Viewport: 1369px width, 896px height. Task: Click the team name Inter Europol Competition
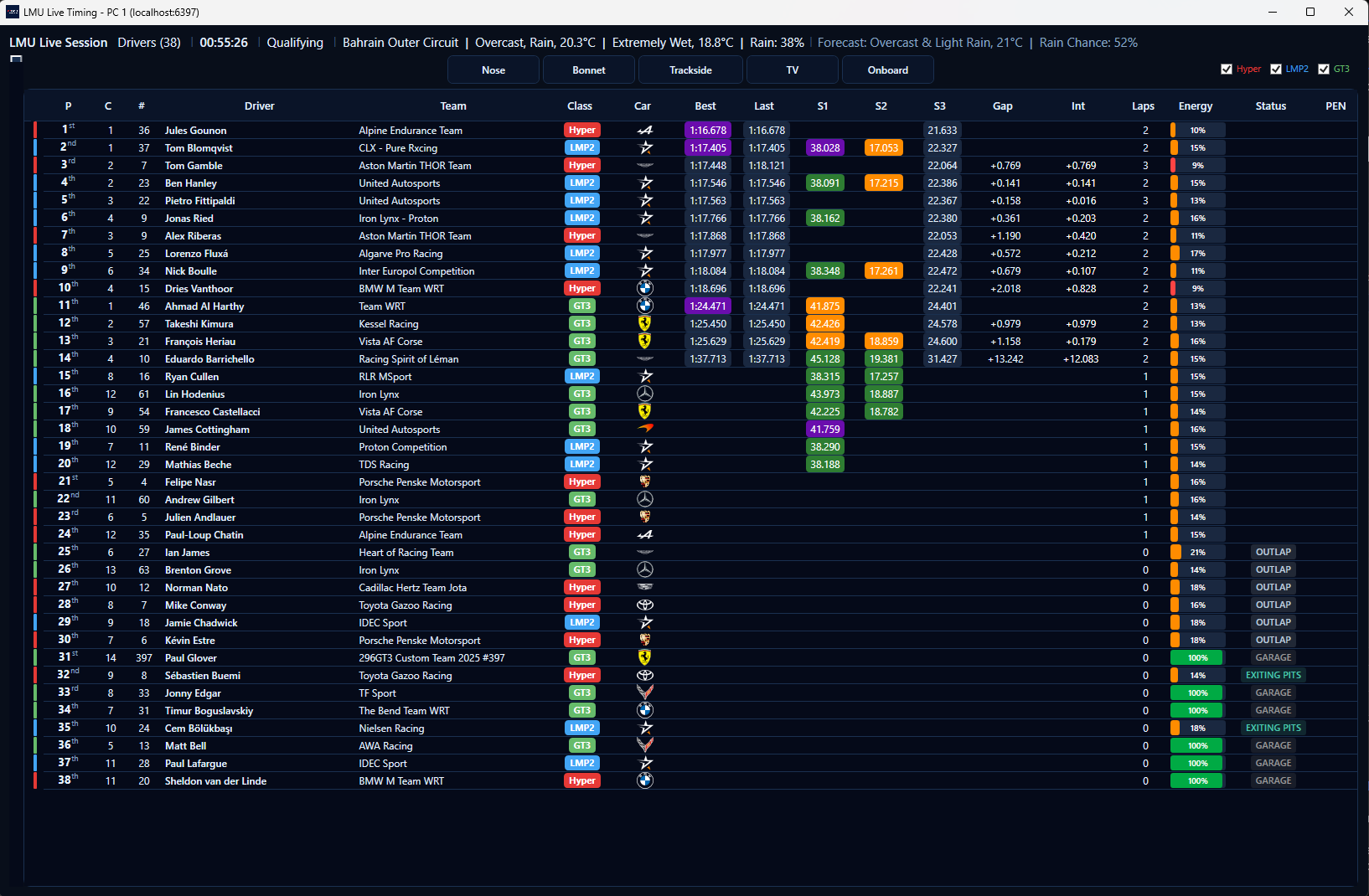416,271
